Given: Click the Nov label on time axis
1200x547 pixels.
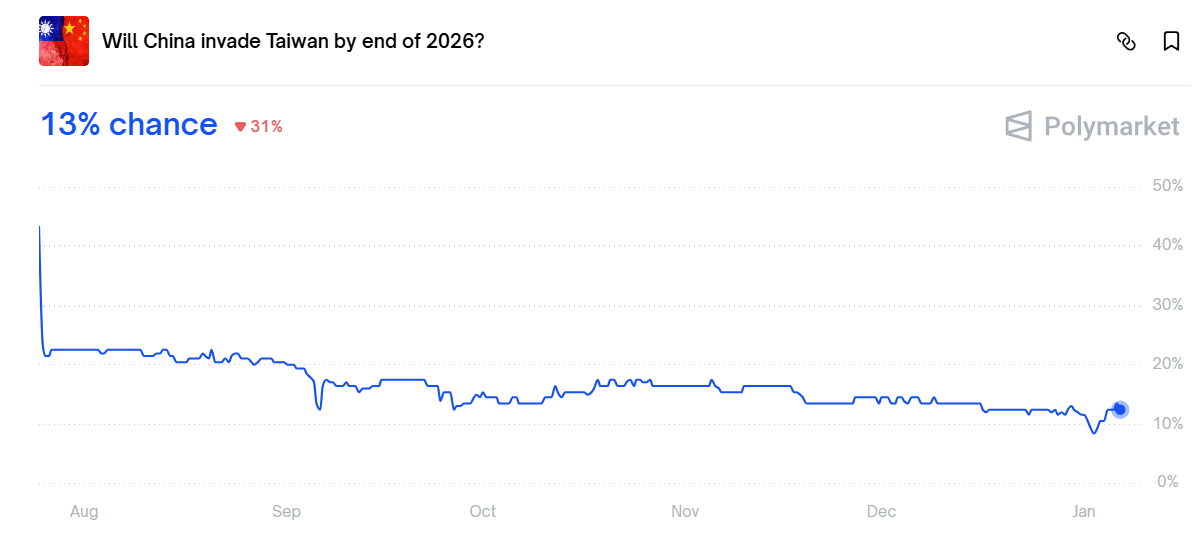Looking at the screenshot, I should pos(685,512).
